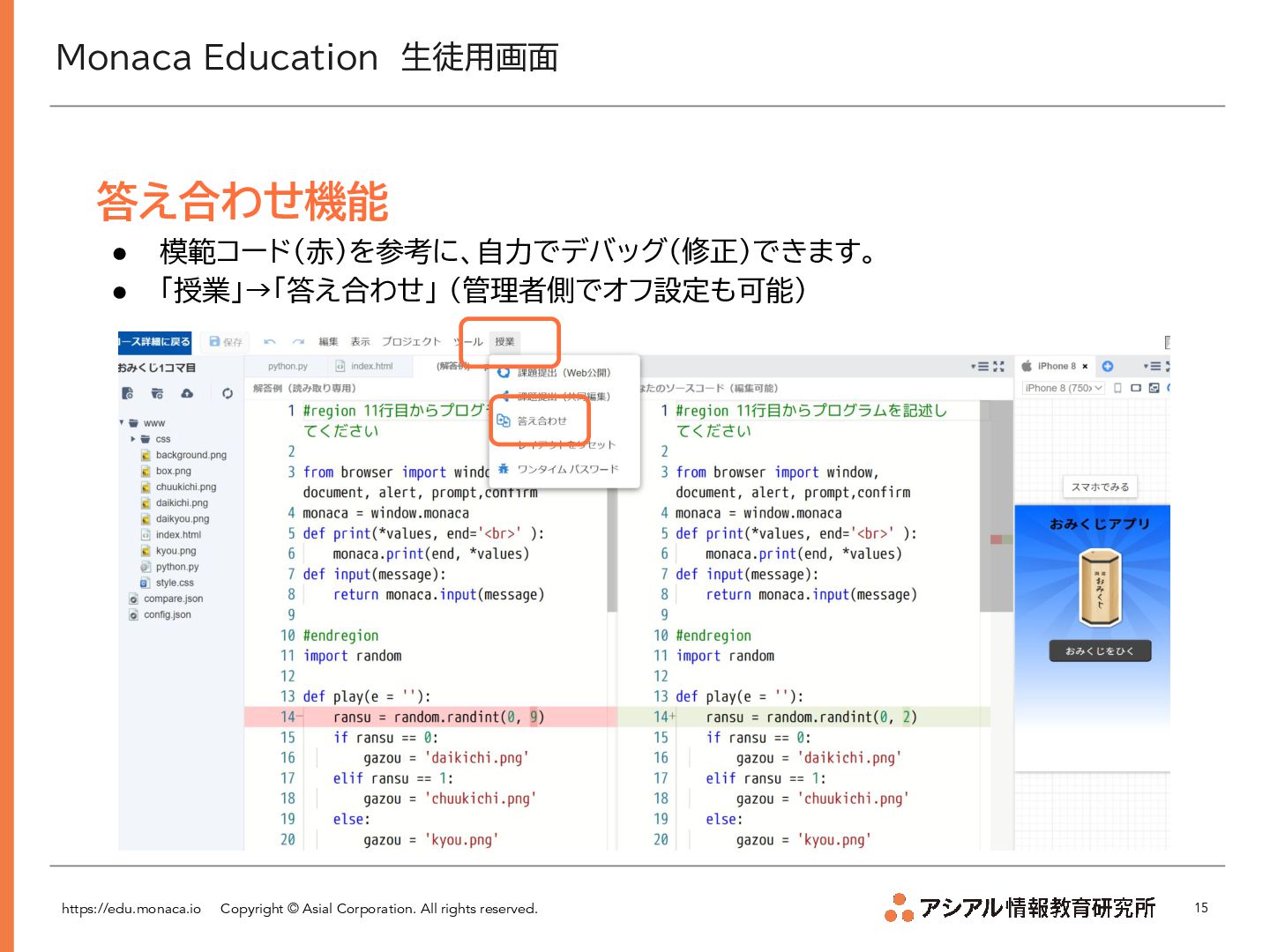Viewport: 1270px width, 952px height.
Task: Click blue plus icon to add preview
Action: (1108, 366)
